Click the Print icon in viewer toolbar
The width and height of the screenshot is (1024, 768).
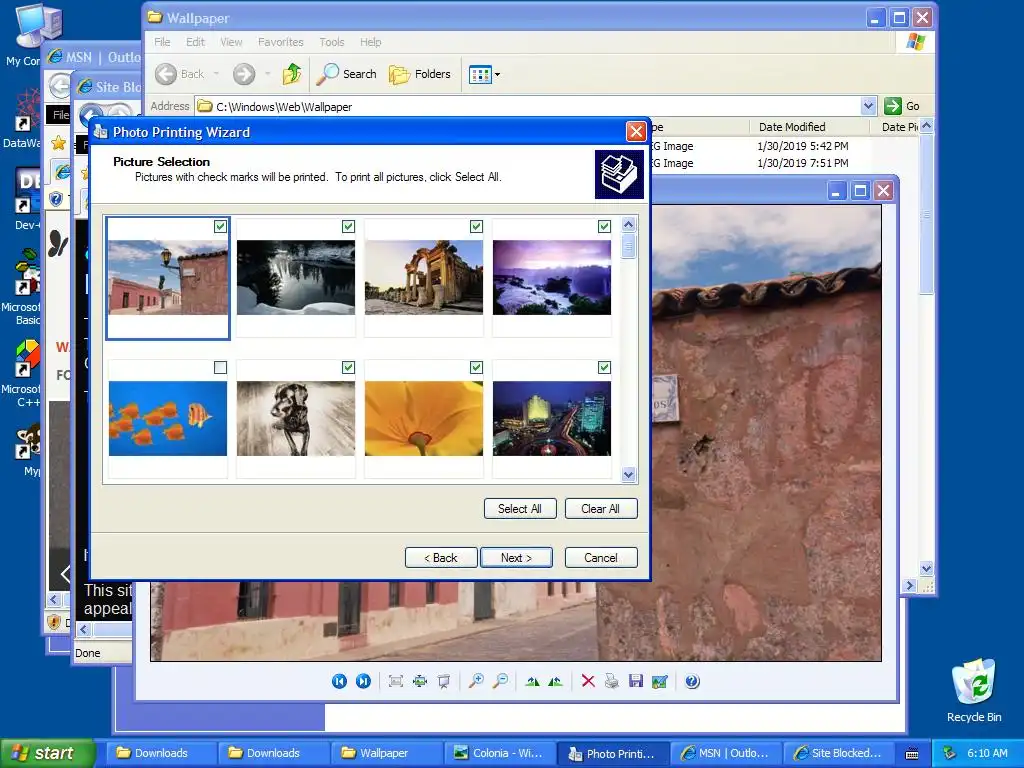tap(611, 681)
